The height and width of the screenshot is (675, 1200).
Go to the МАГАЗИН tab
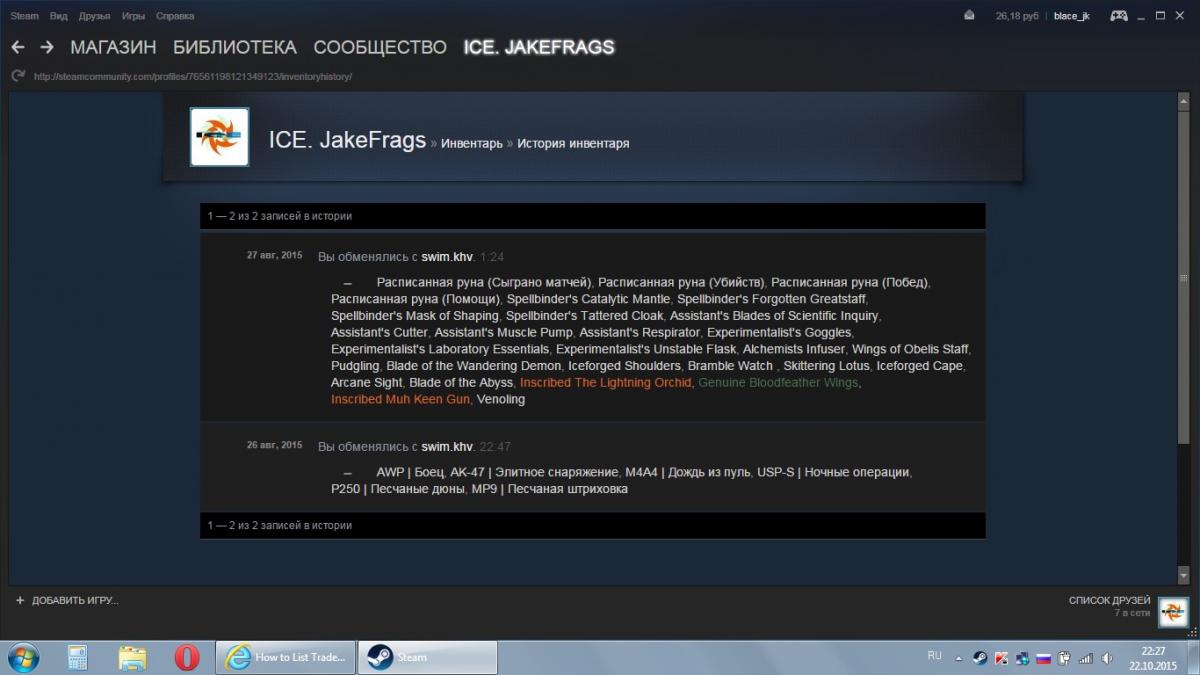click(113, 47)
